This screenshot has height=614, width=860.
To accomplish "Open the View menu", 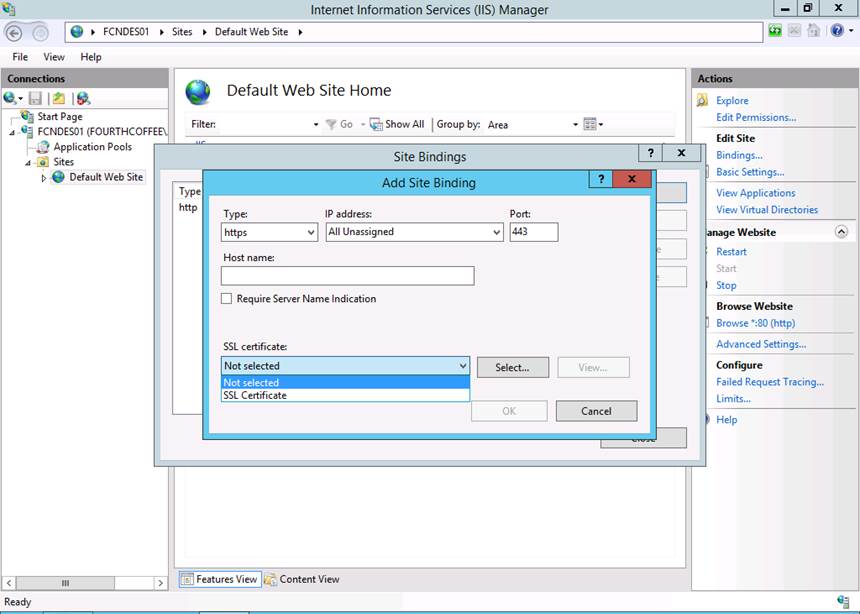I will click(54, 57).
